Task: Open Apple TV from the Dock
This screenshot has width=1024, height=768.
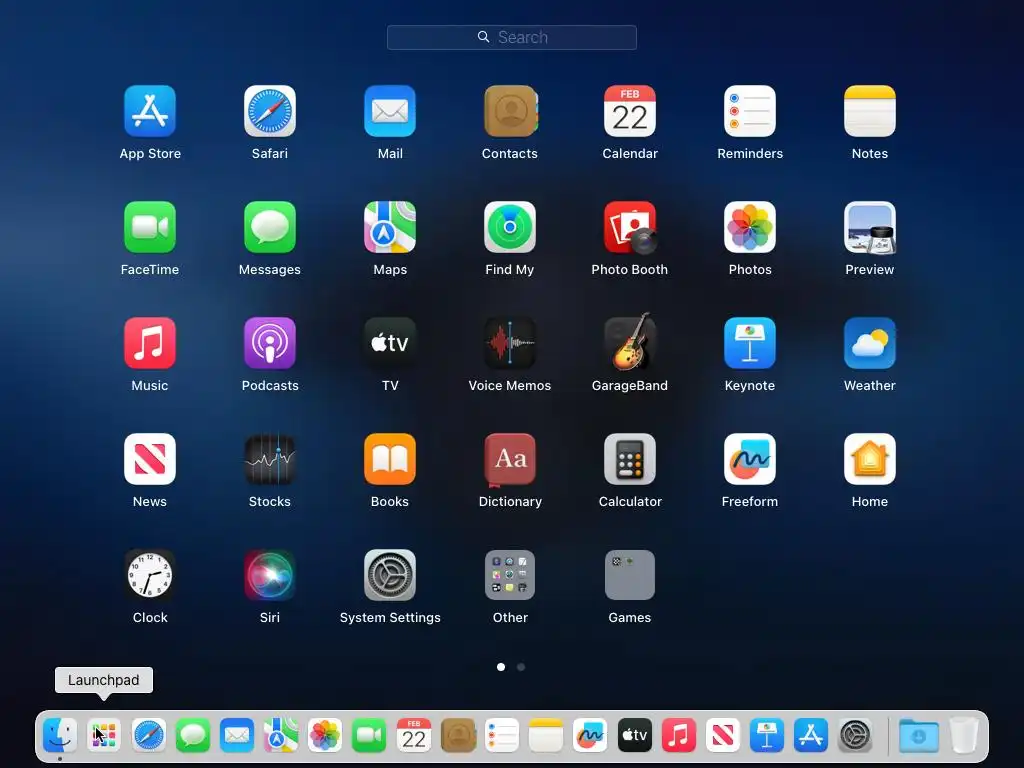Action: click(x=634, y=735)
